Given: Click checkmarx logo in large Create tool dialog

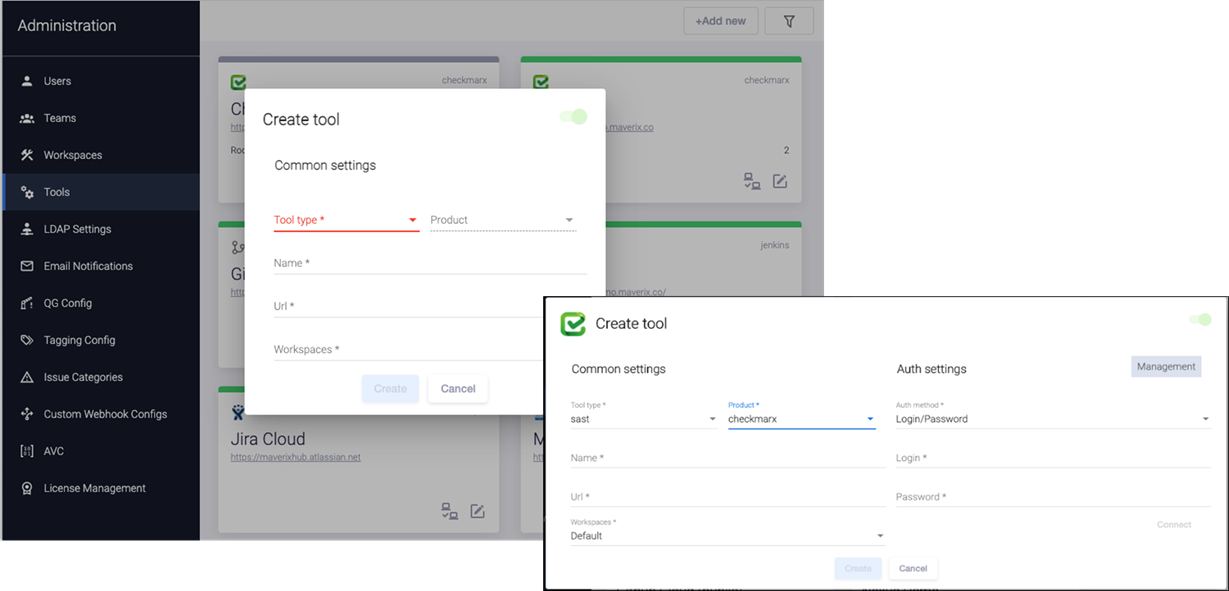Looking at the screenshot, I should point(572,324).
